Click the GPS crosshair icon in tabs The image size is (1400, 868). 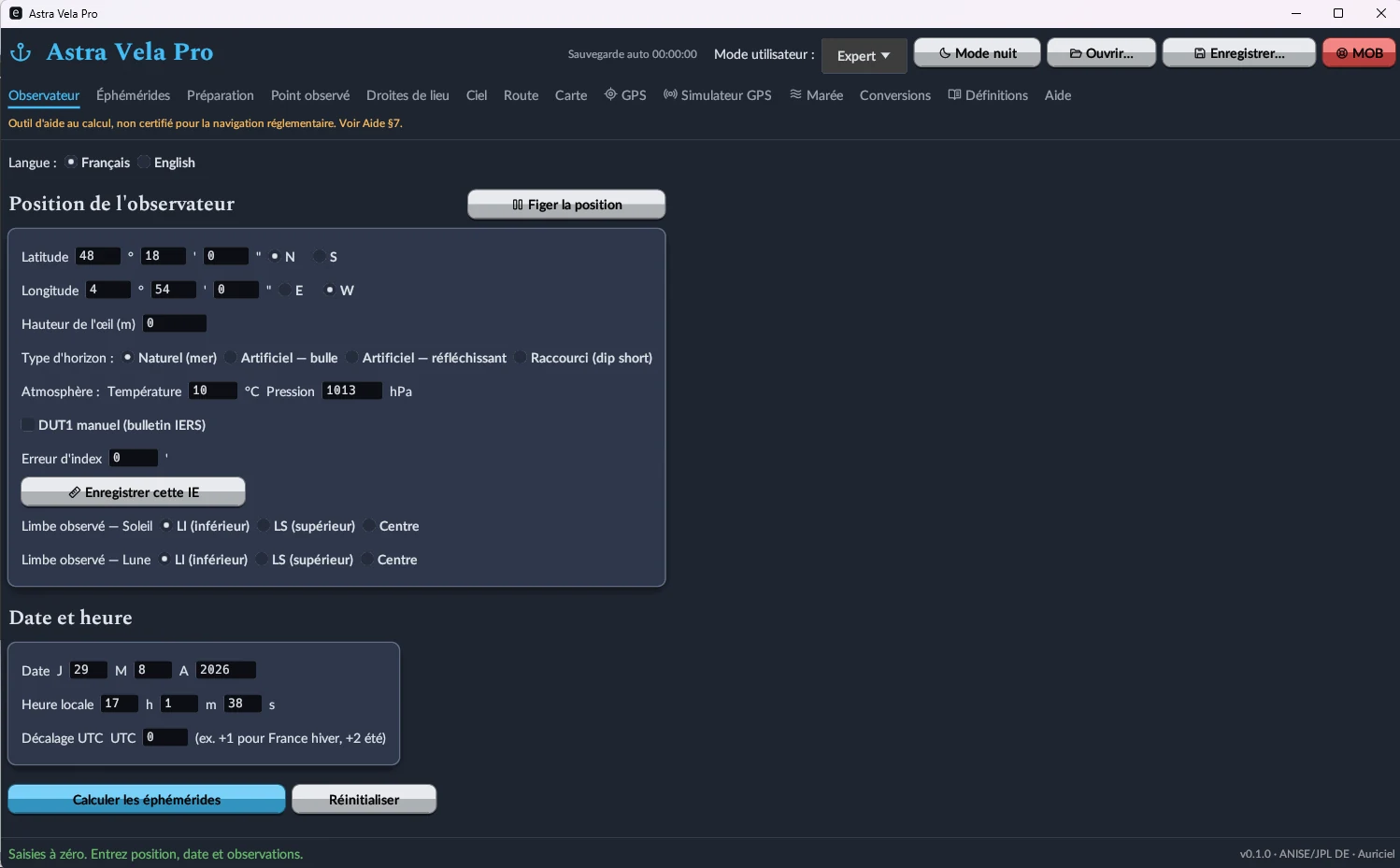pyautogui.click(x=610, y=94)
